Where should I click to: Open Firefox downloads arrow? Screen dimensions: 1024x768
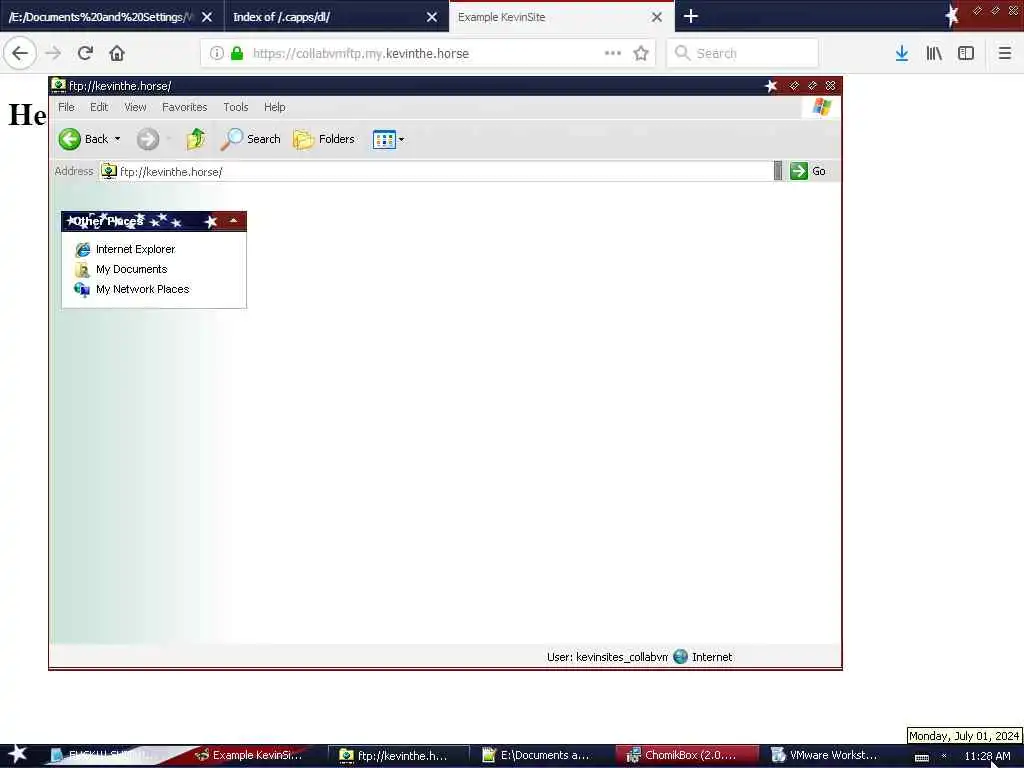point(902,53)
